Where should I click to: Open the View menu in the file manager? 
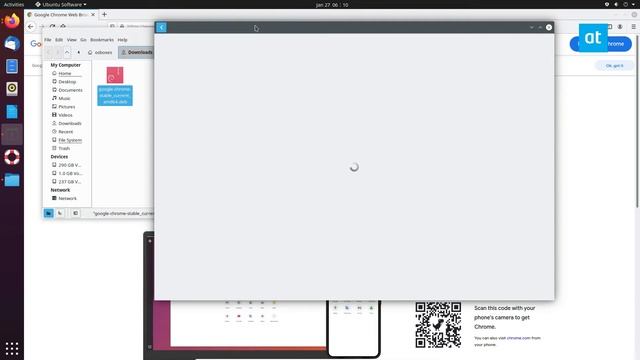pyautogui.click(x=72, y=40)
